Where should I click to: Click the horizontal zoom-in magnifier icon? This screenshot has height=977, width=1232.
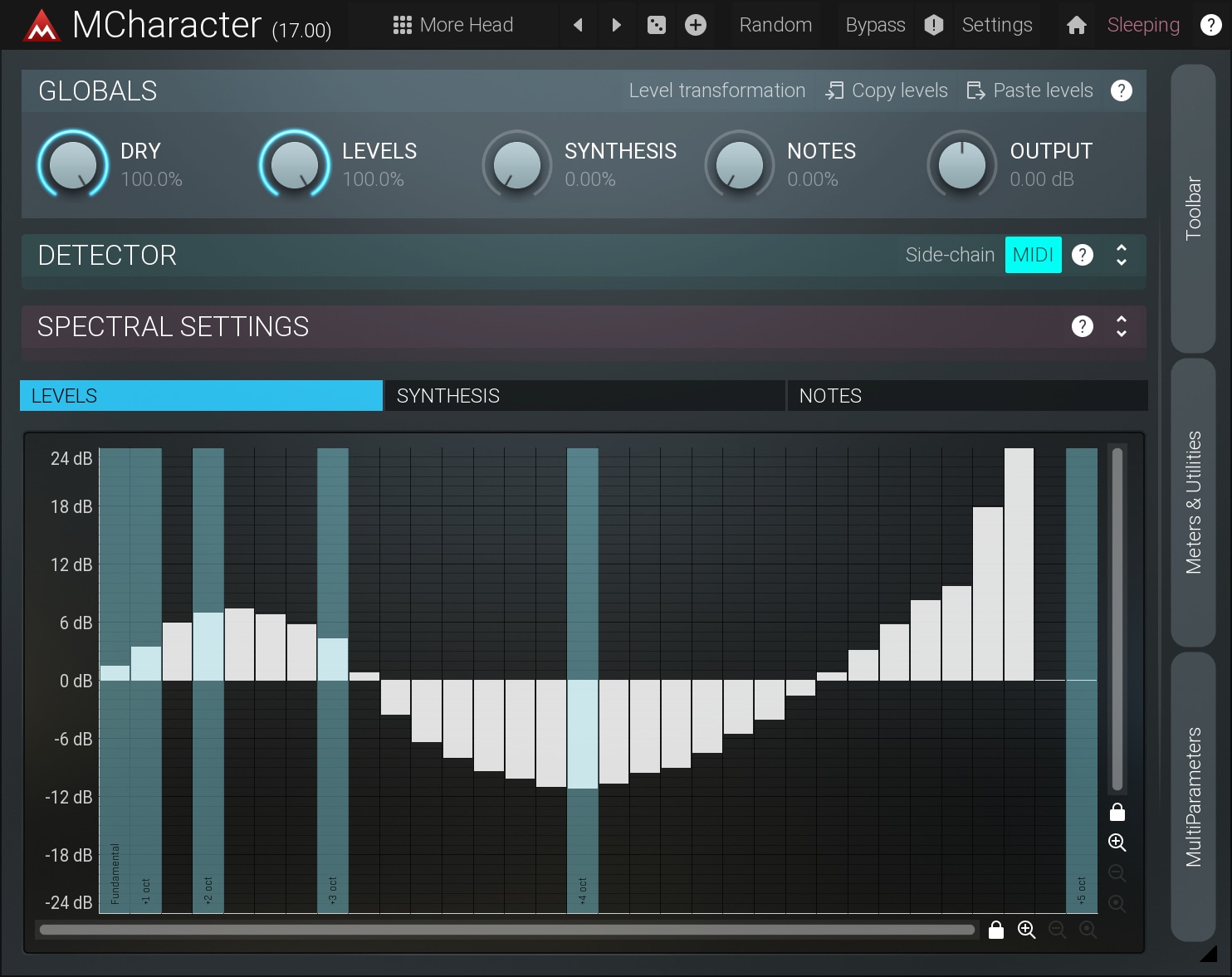1026,930
